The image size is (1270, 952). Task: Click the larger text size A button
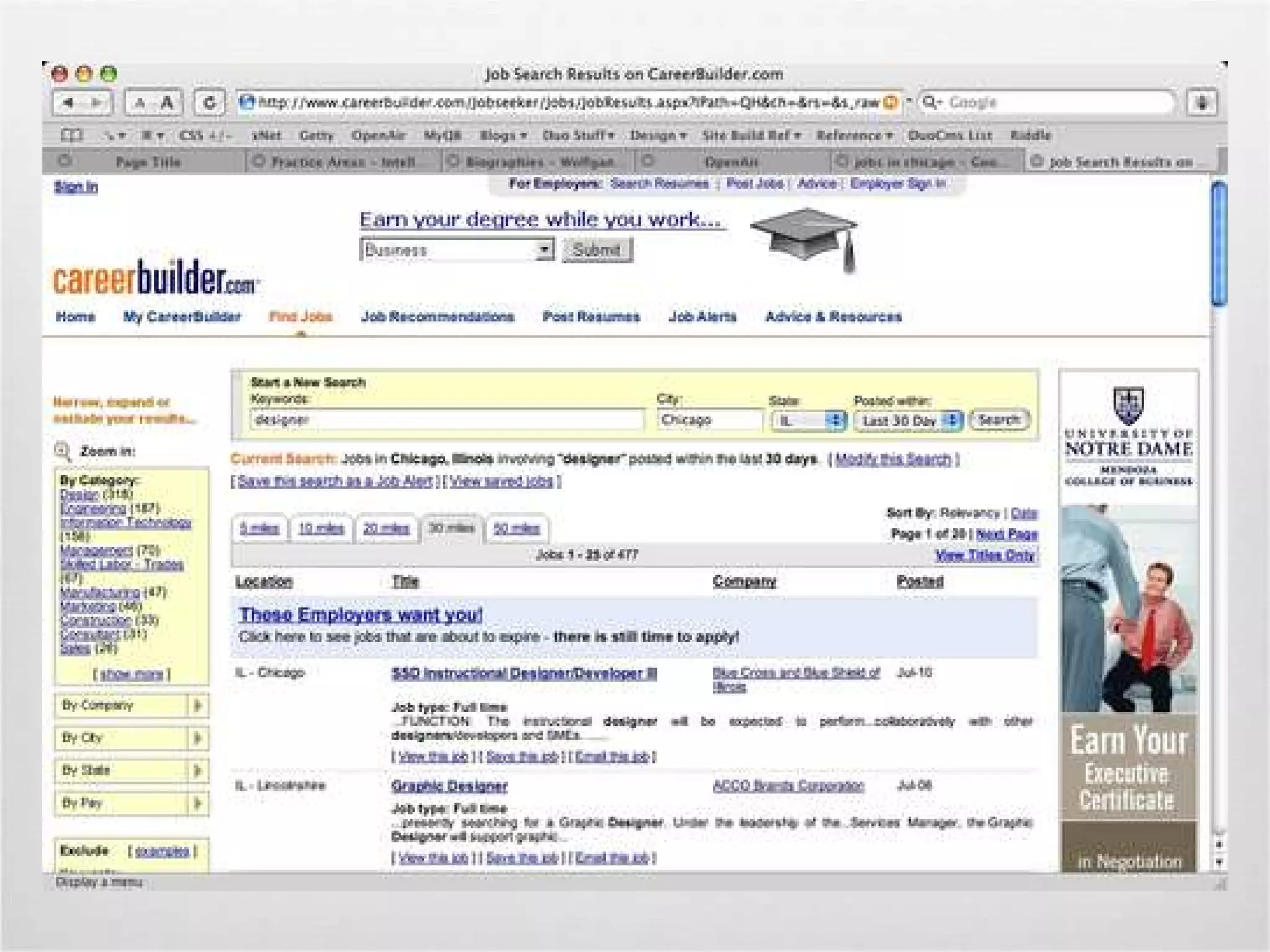167,103
